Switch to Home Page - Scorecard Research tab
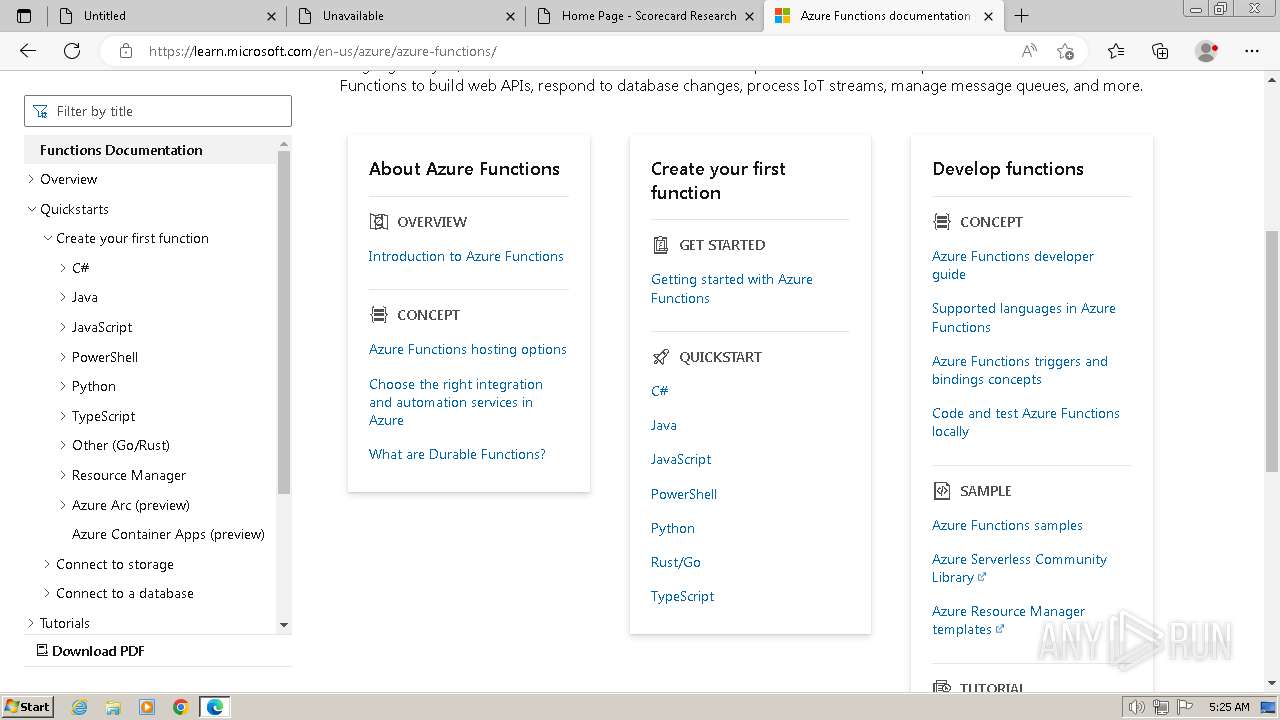The width and height of the screenshot is (1280, 720). point(645,16)
